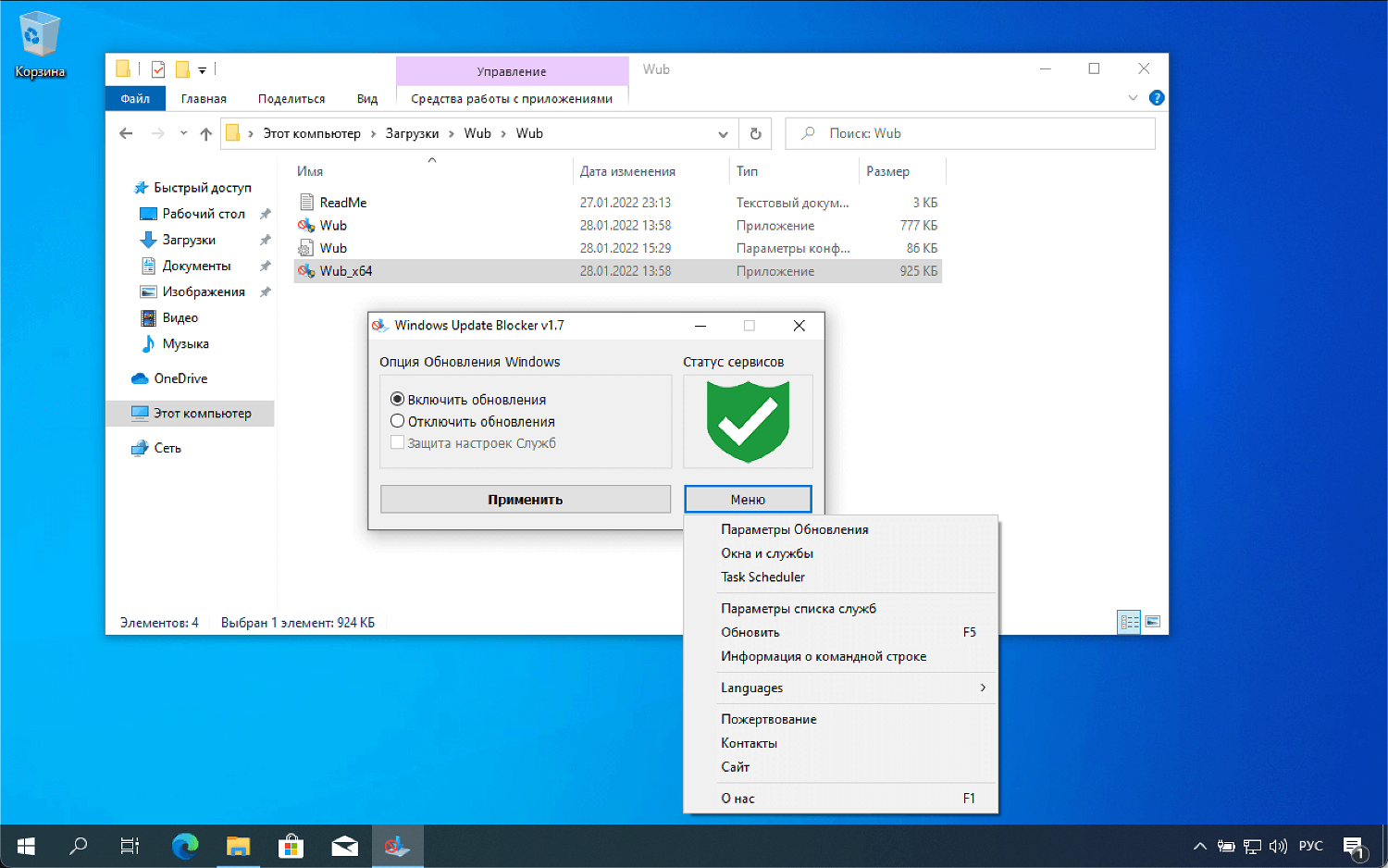Screen dimensions: 1388x868
Task: Open taskbar Search magnifier
Action: pyautogui.click(x=79, y=846)
